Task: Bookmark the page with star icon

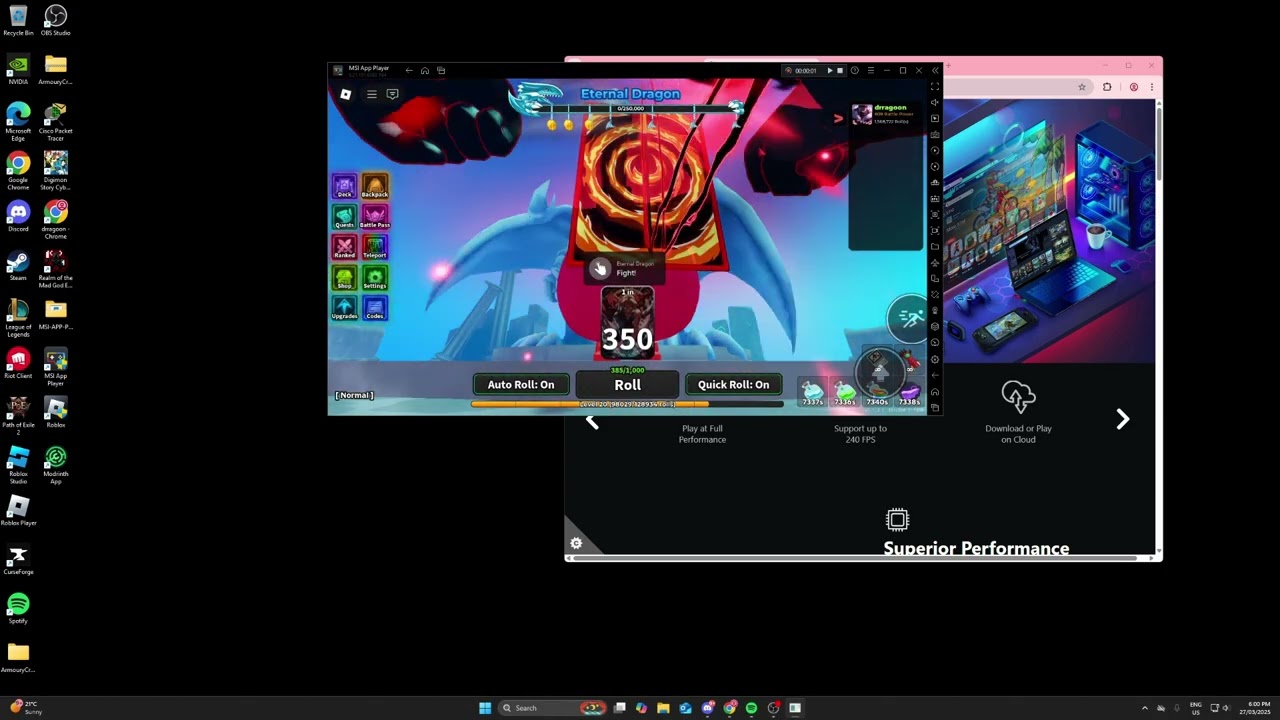Action: (x=1082, y=87)
